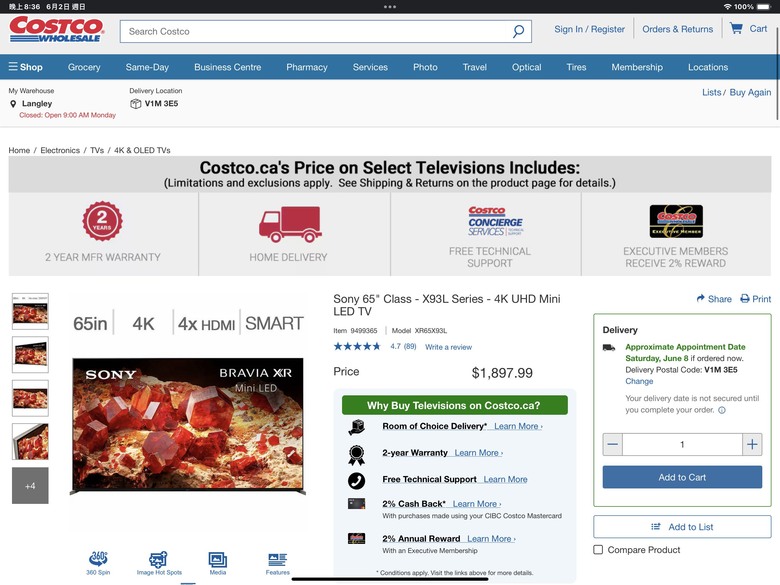Click the Room of Choice Delivery icon
The width and height of the screenshot is (780, 585).
[x=356, y=427]
